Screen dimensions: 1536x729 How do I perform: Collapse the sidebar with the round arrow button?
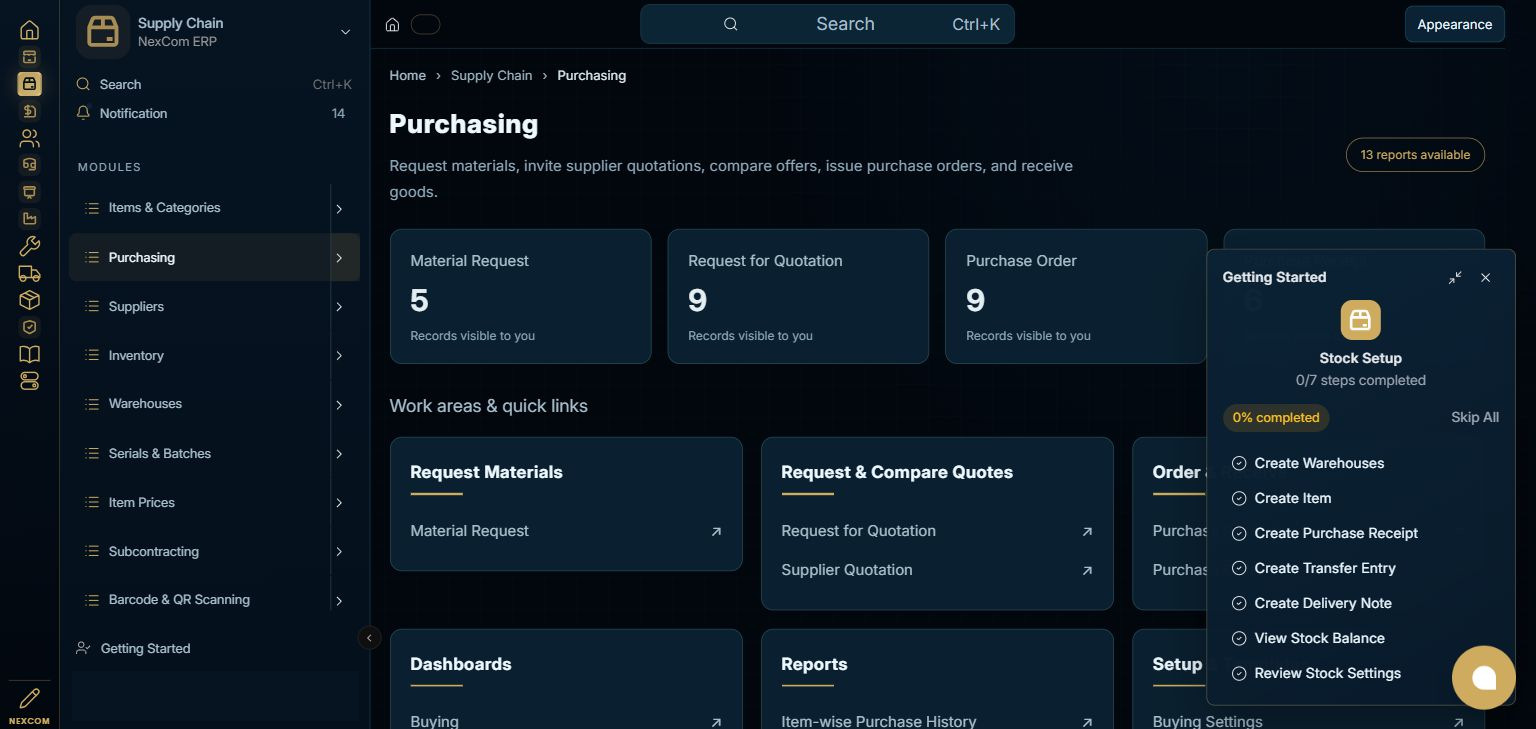tap(369, 637)
